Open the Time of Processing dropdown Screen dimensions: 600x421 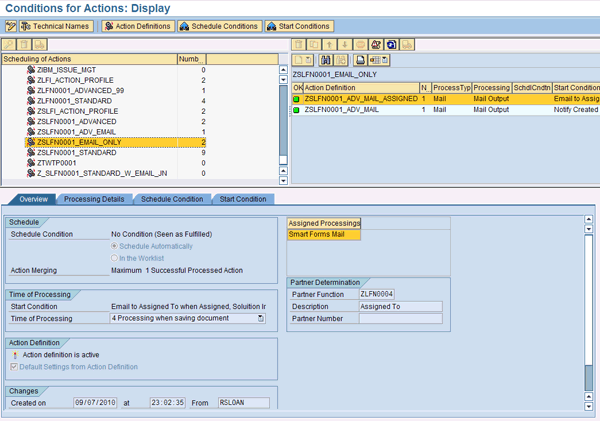coord(261,318)
